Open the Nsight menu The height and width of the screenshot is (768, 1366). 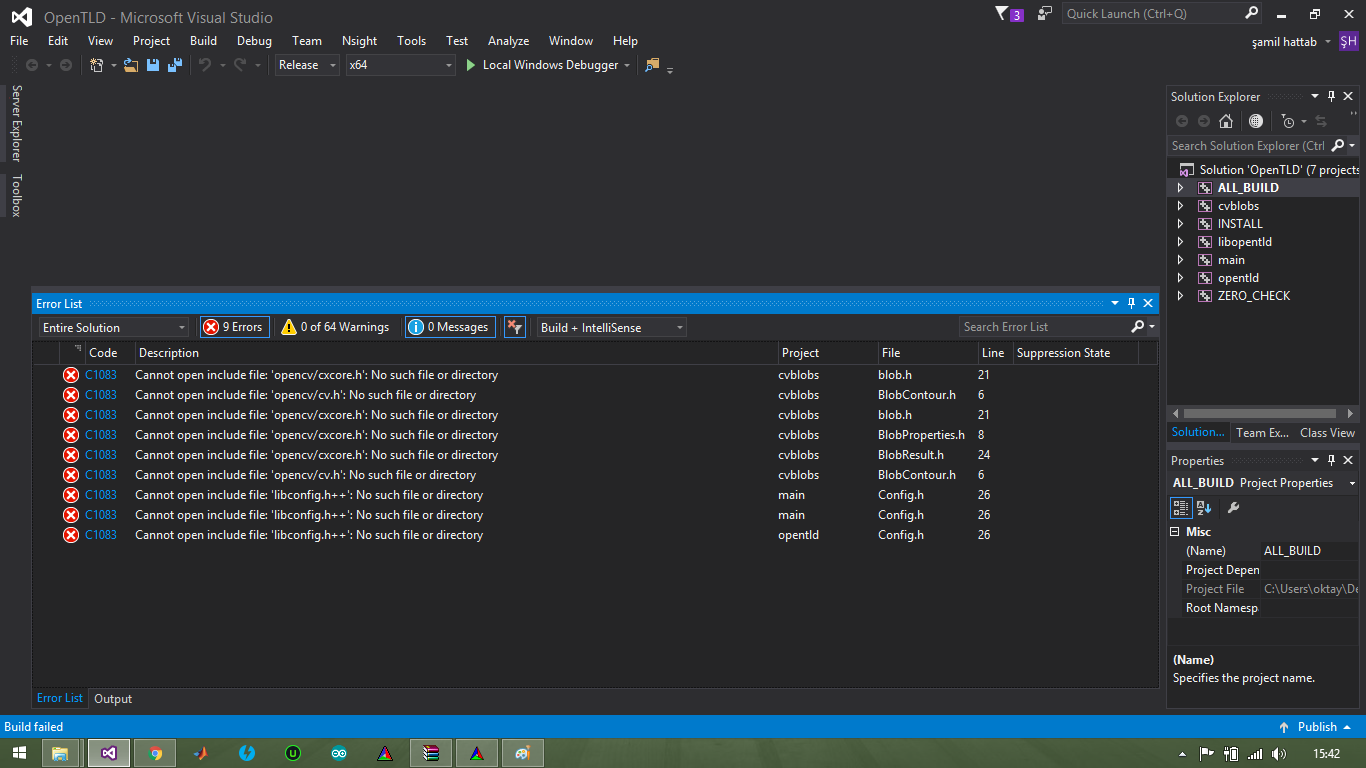coord(359,41)
